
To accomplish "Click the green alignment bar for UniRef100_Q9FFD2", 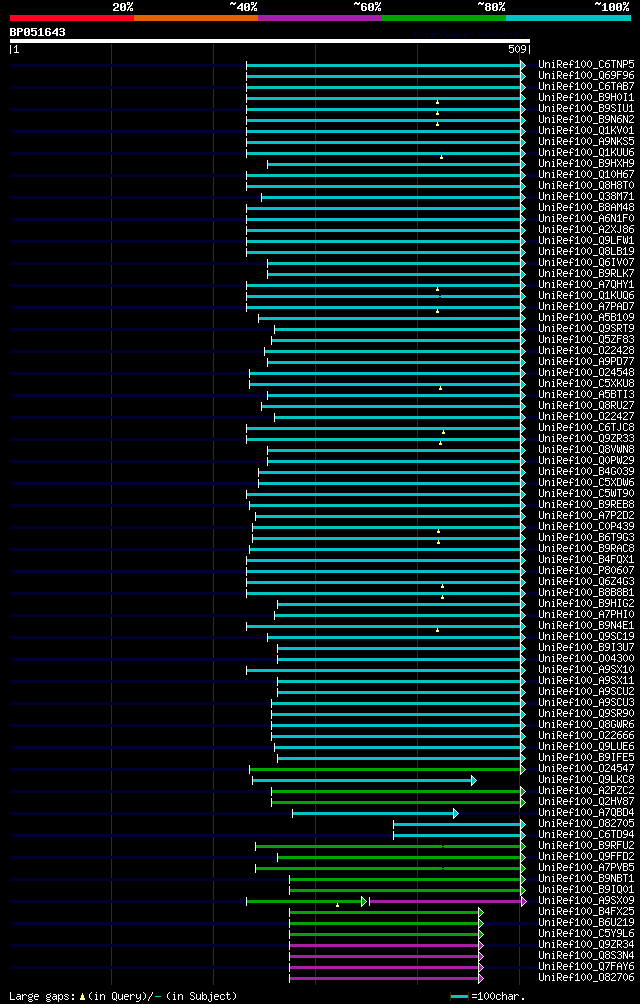I will [401, 857].
